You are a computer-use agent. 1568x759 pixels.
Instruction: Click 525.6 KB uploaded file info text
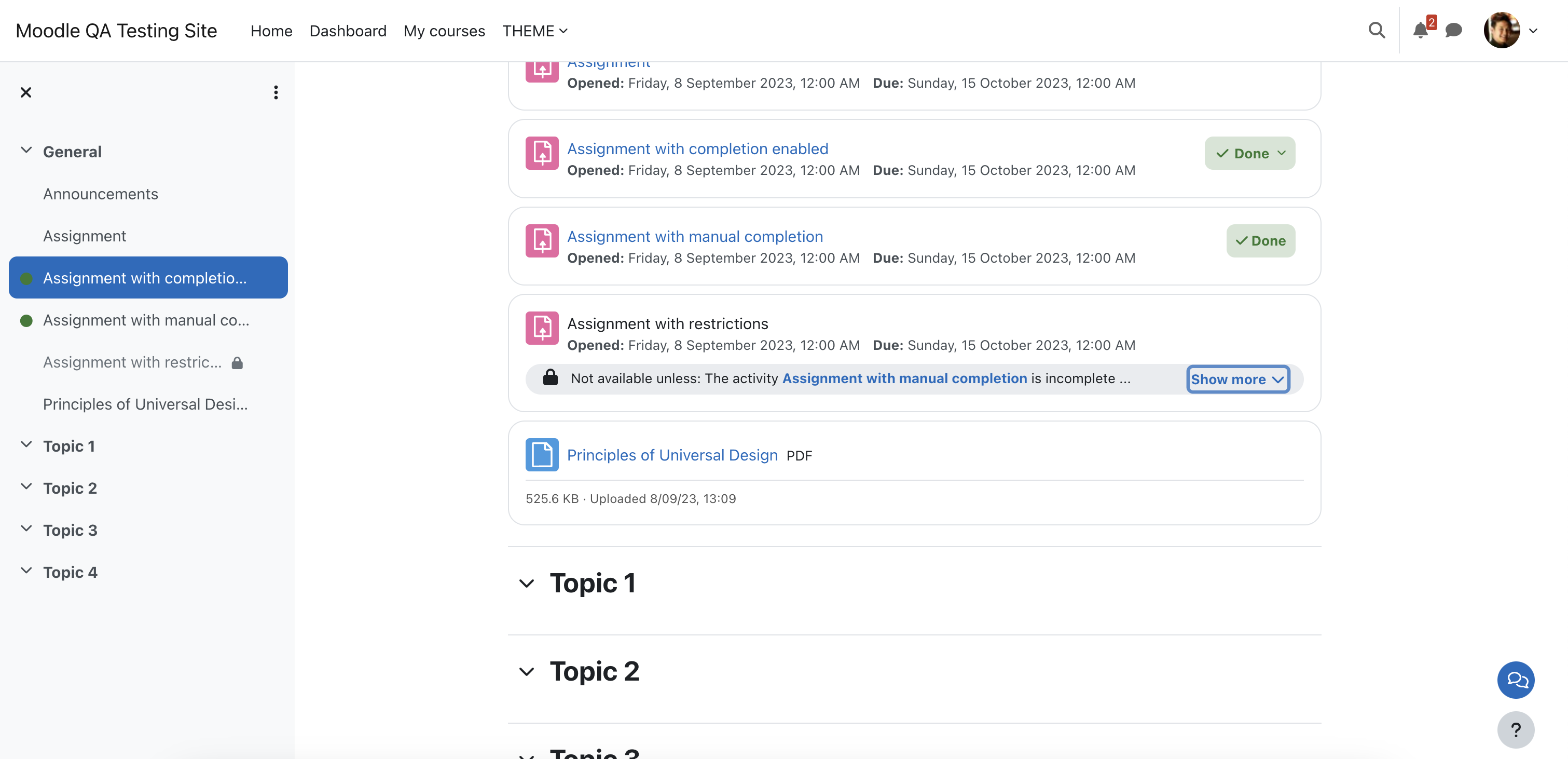[x=630, y=498]
